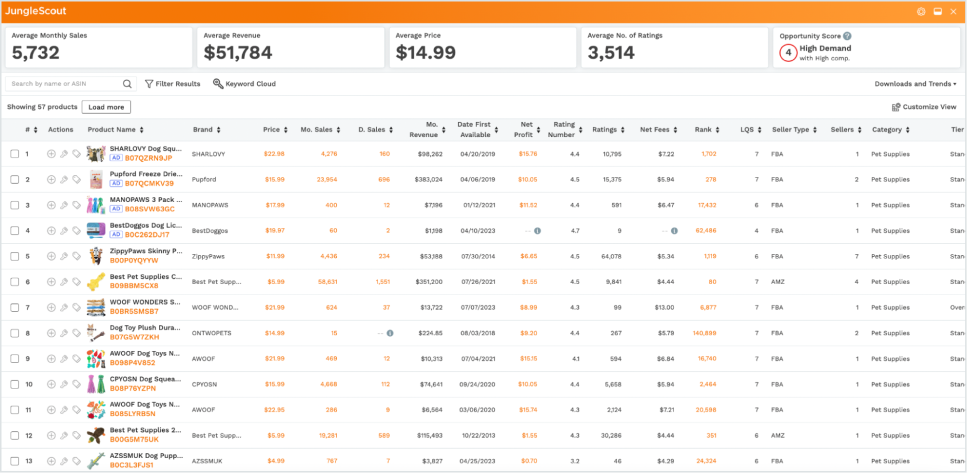The height and width of the screenshot is (473, 967).
Task: Check the box for row 3 MANOPAWS
Action: 14,205
